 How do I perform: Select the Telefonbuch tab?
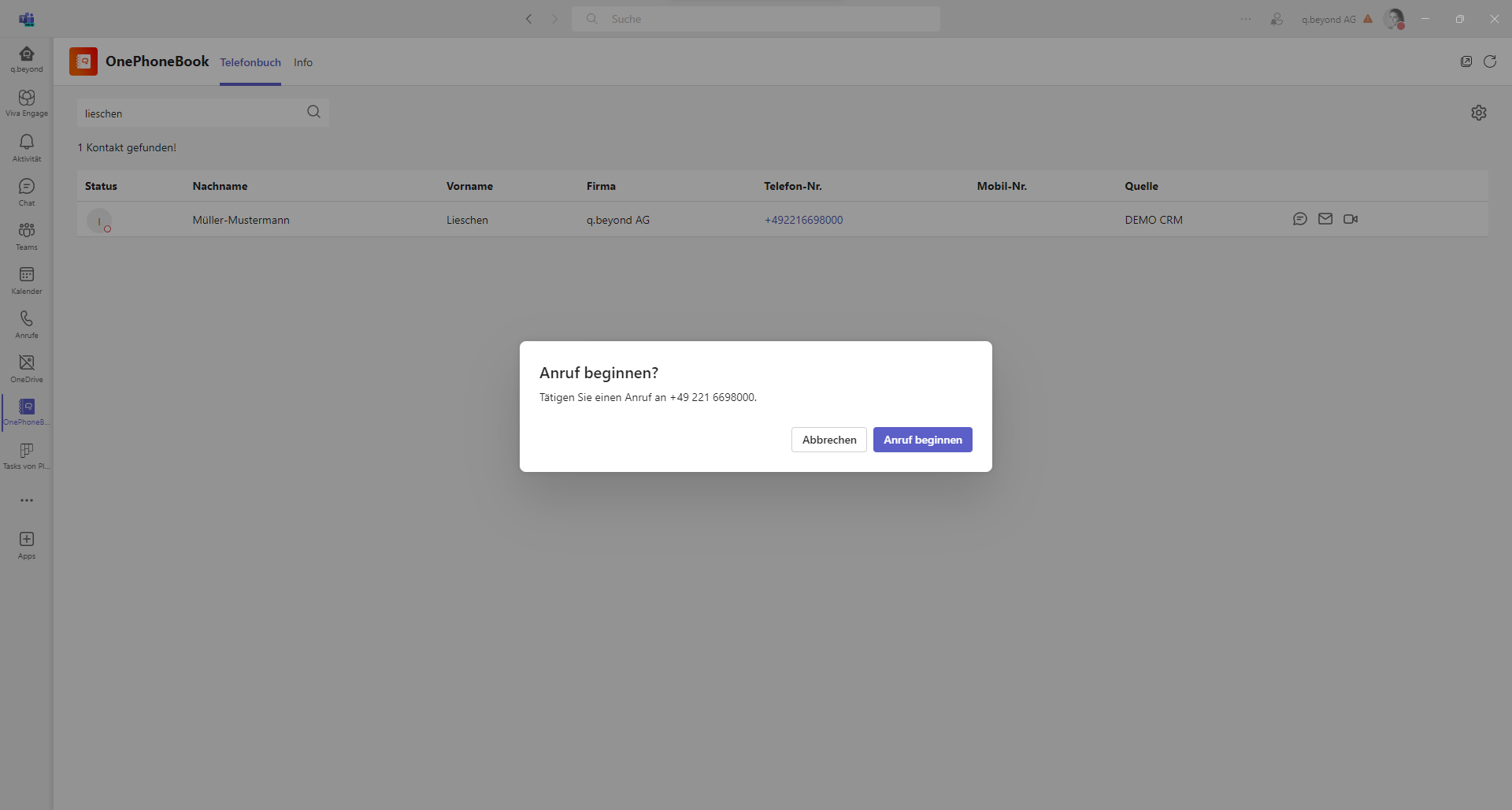point(250,62)
